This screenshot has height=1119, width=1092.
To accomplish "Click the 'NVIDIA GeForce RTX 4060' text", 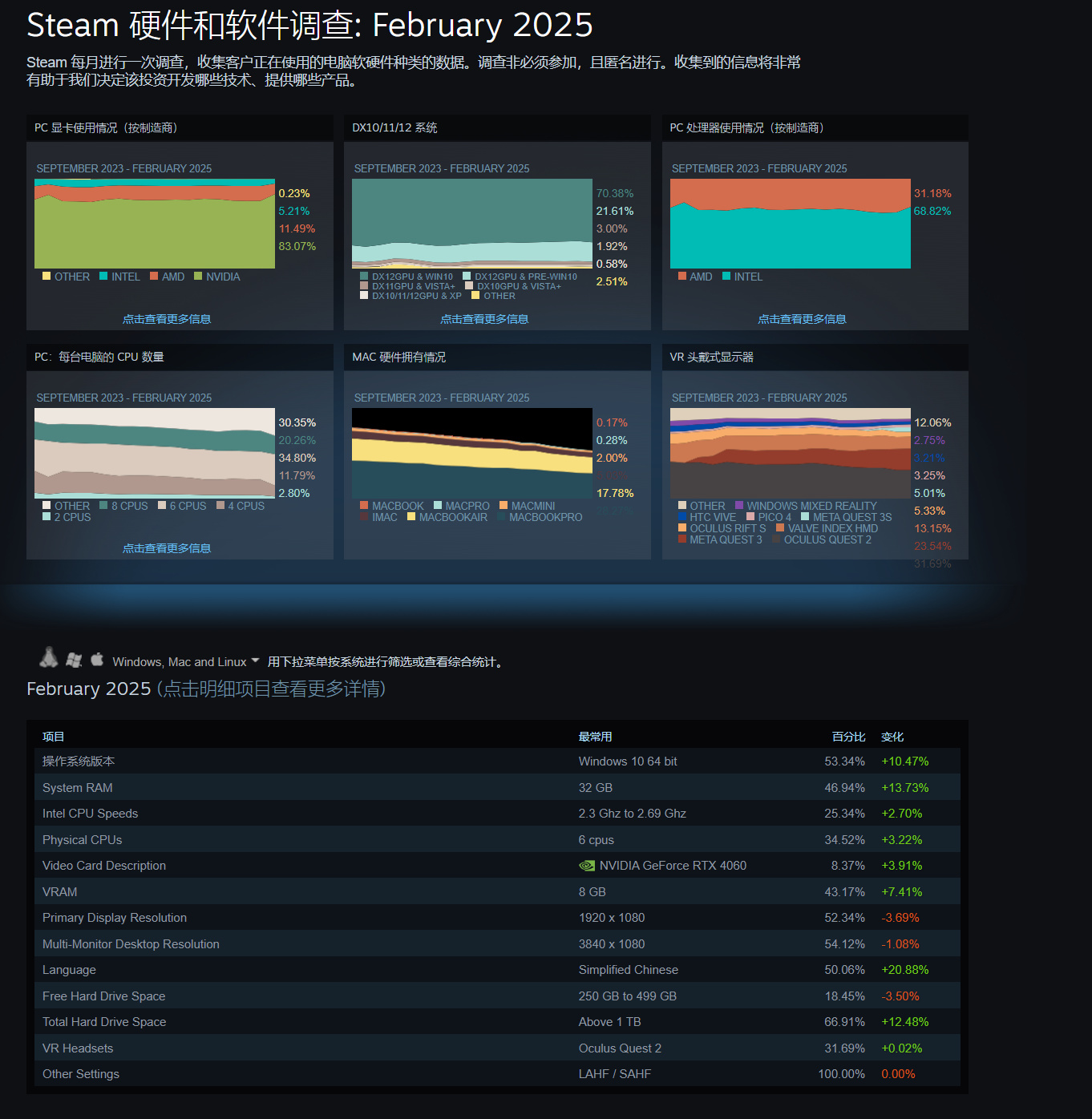I will click(673, 866).
